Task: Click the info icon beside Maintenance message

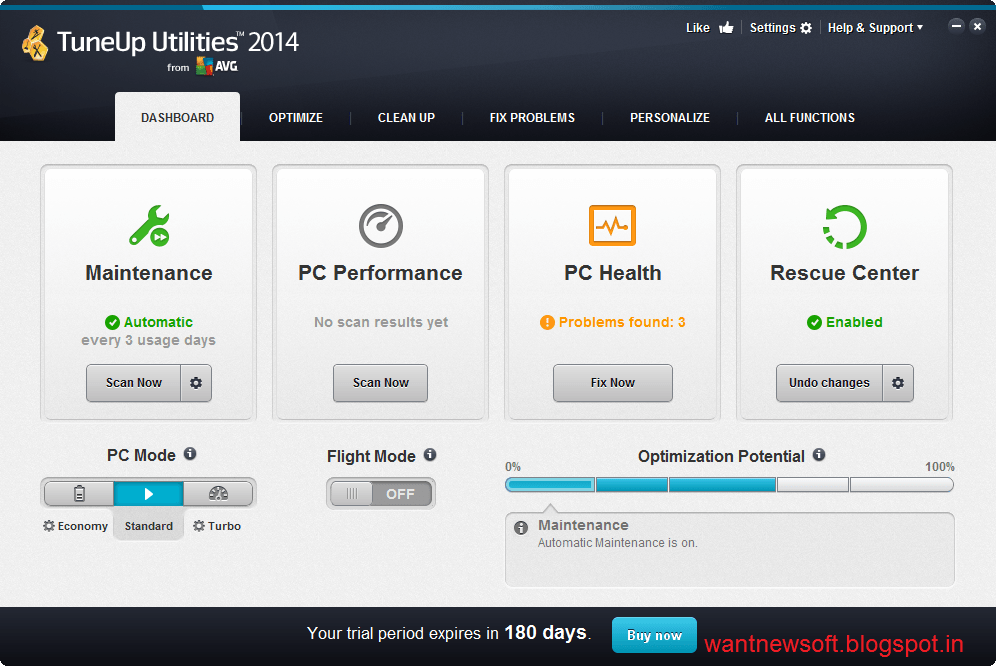Action: (x=521, y=527)
